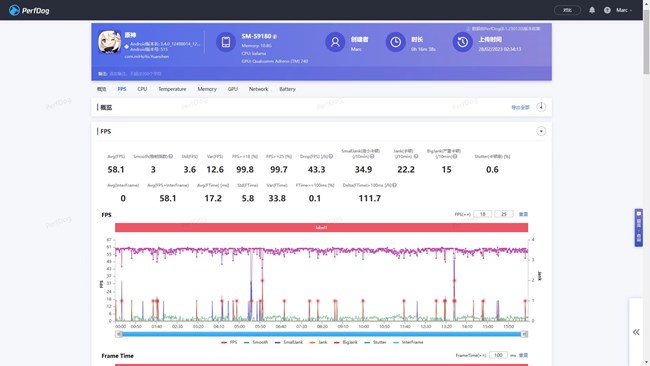This screenshot has width=650, height=366.
Task: Click the phone device icon
Action: (x=226, y=42)
